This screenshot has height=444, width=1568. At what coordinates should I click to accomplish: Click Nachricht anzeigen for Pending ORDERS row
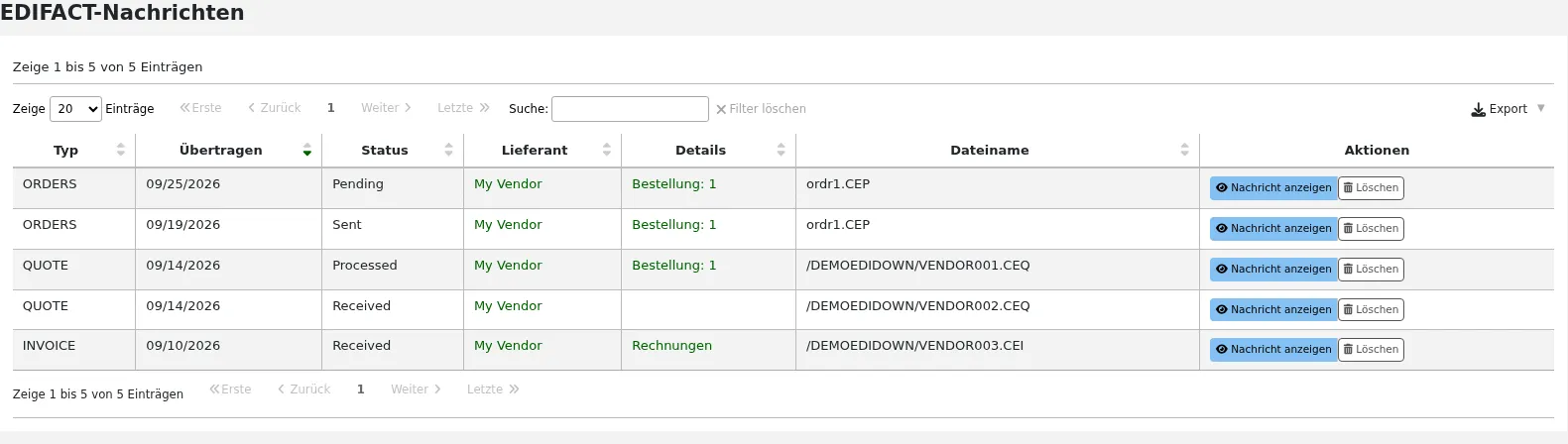(1273, 188)
